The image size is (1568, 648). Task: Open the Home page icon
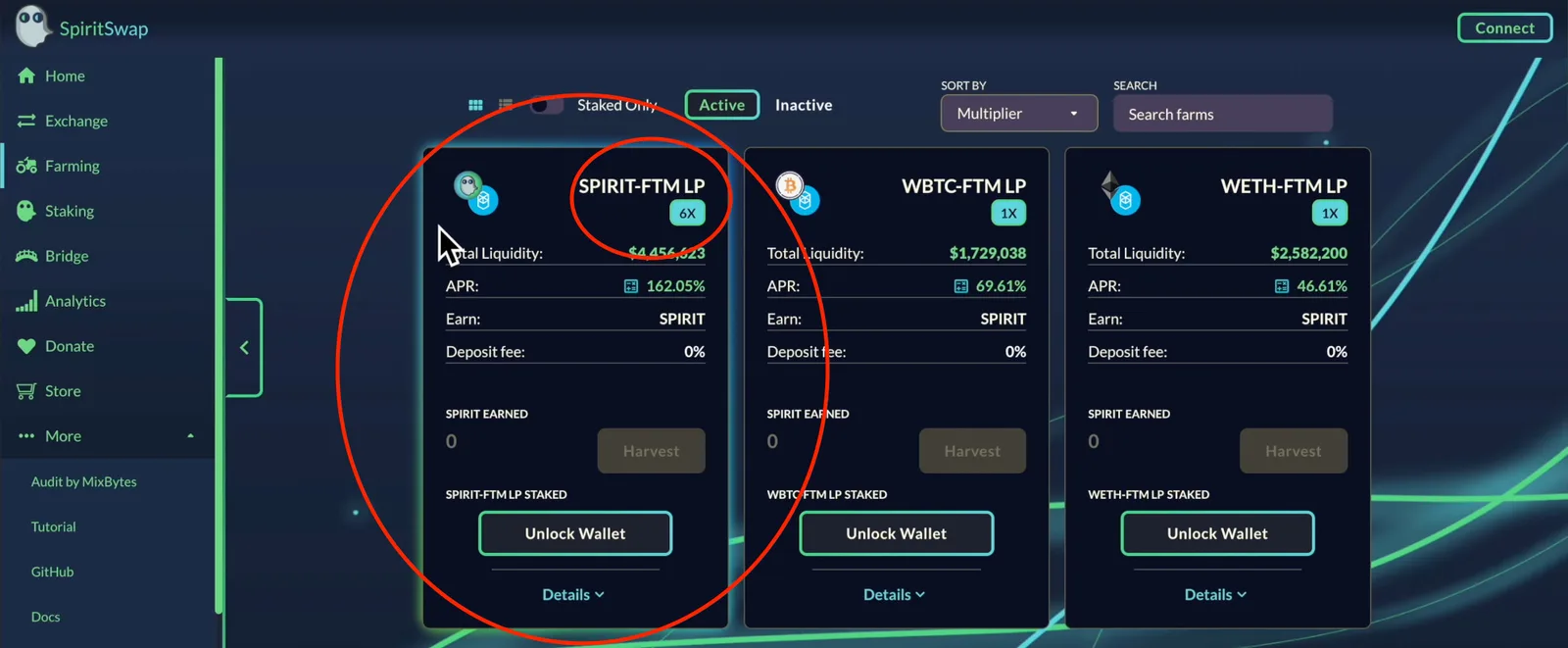click(x=26, y=75)
